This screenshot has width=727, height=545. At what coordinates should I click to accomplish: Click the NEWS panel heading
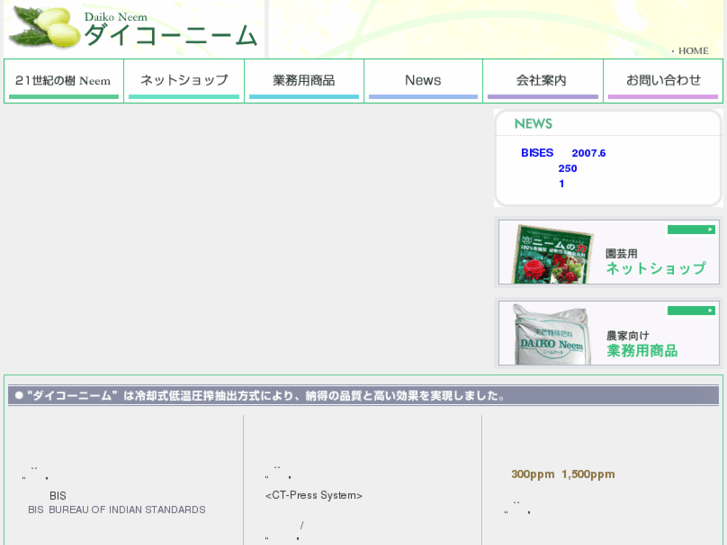coord(533,124)
